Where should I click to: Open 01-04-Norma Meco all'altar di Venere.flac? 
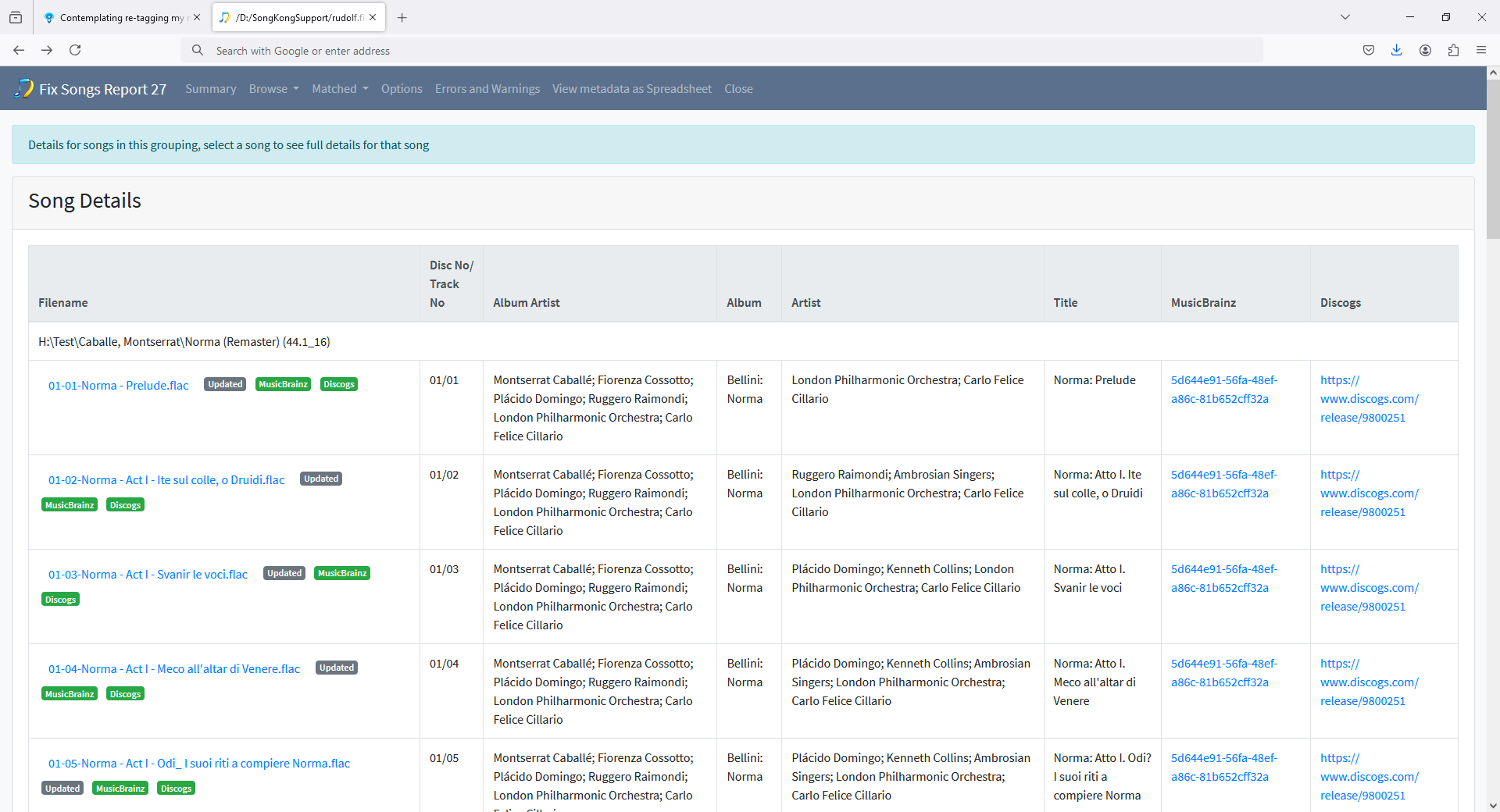click(174, 669)
